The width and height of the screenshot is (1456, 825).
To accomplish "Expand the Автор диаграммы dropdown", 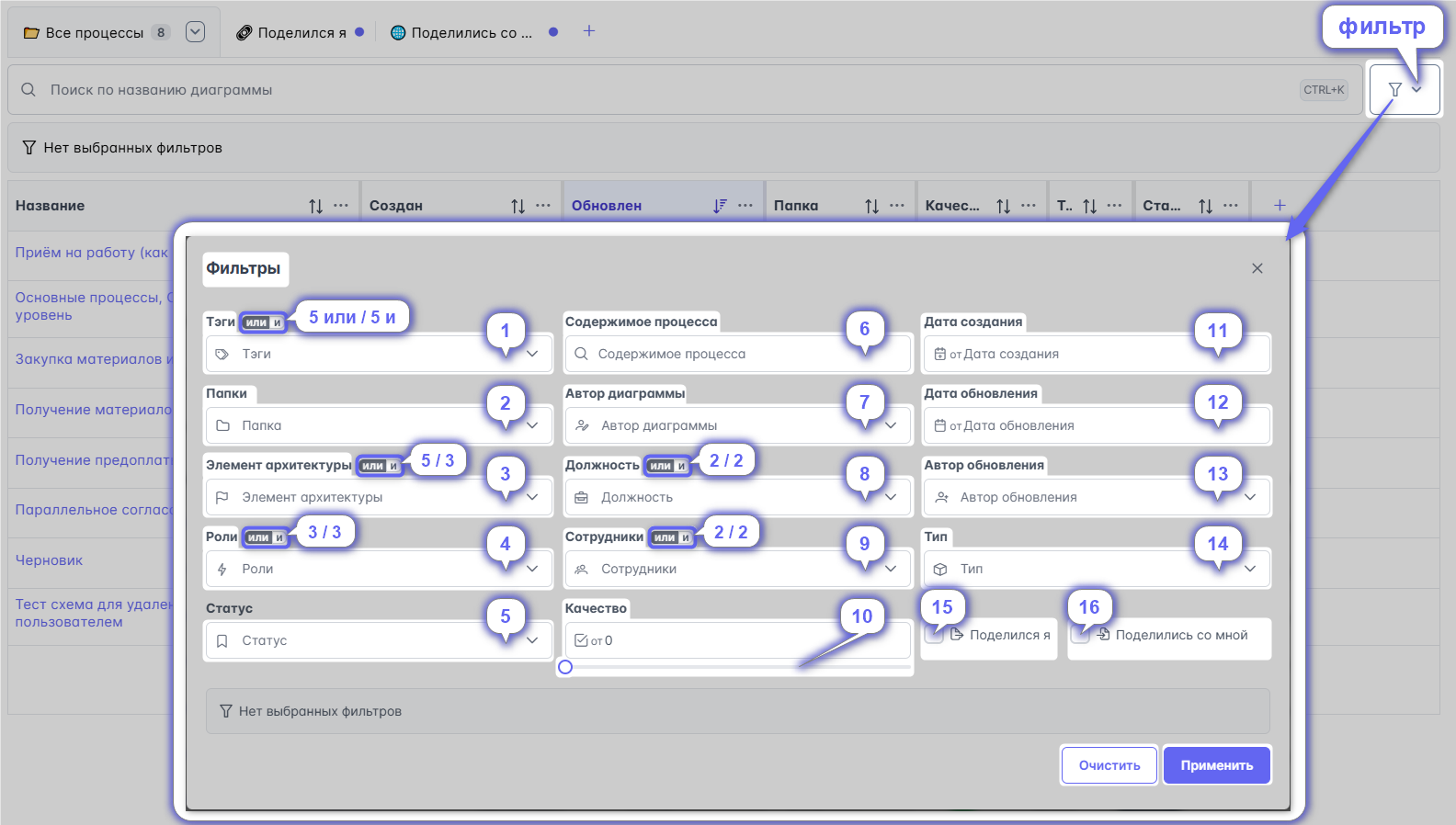I will pos(891,425).
